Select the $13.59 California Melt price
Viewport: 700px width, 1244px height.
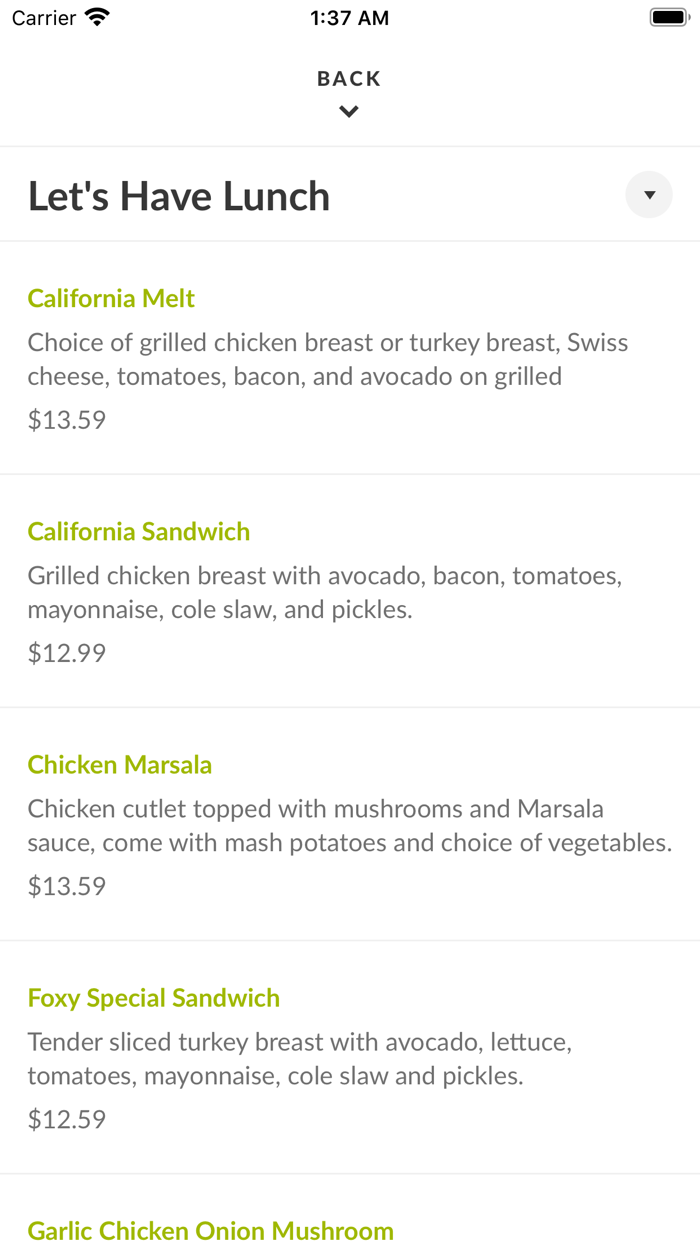(x=67, y=419)
